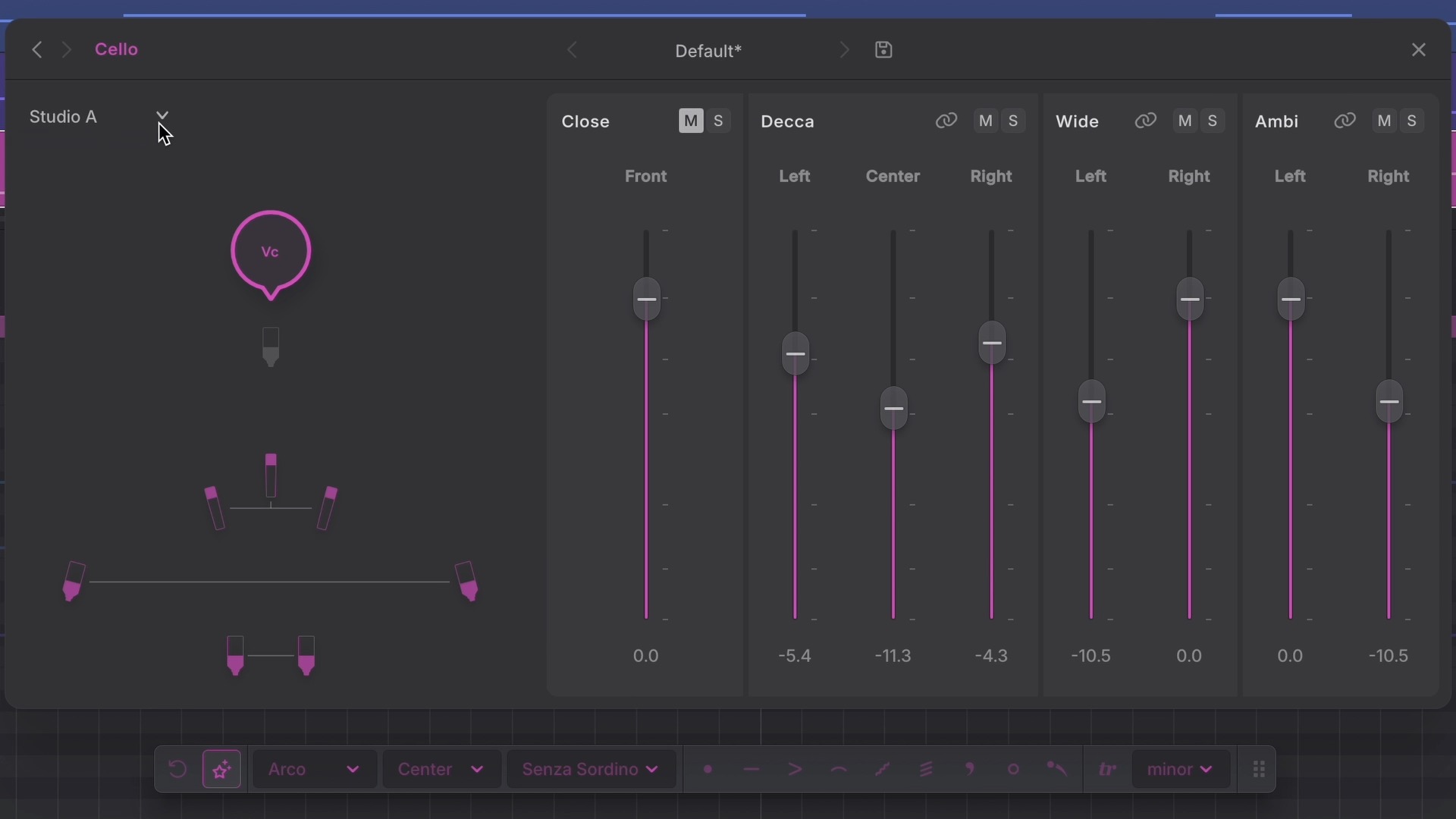Image resolution: width=1456 pixels, height=819 pixels.
Task: Toggle the Ambi channel link icon
Action: [x=1345, y=121]
